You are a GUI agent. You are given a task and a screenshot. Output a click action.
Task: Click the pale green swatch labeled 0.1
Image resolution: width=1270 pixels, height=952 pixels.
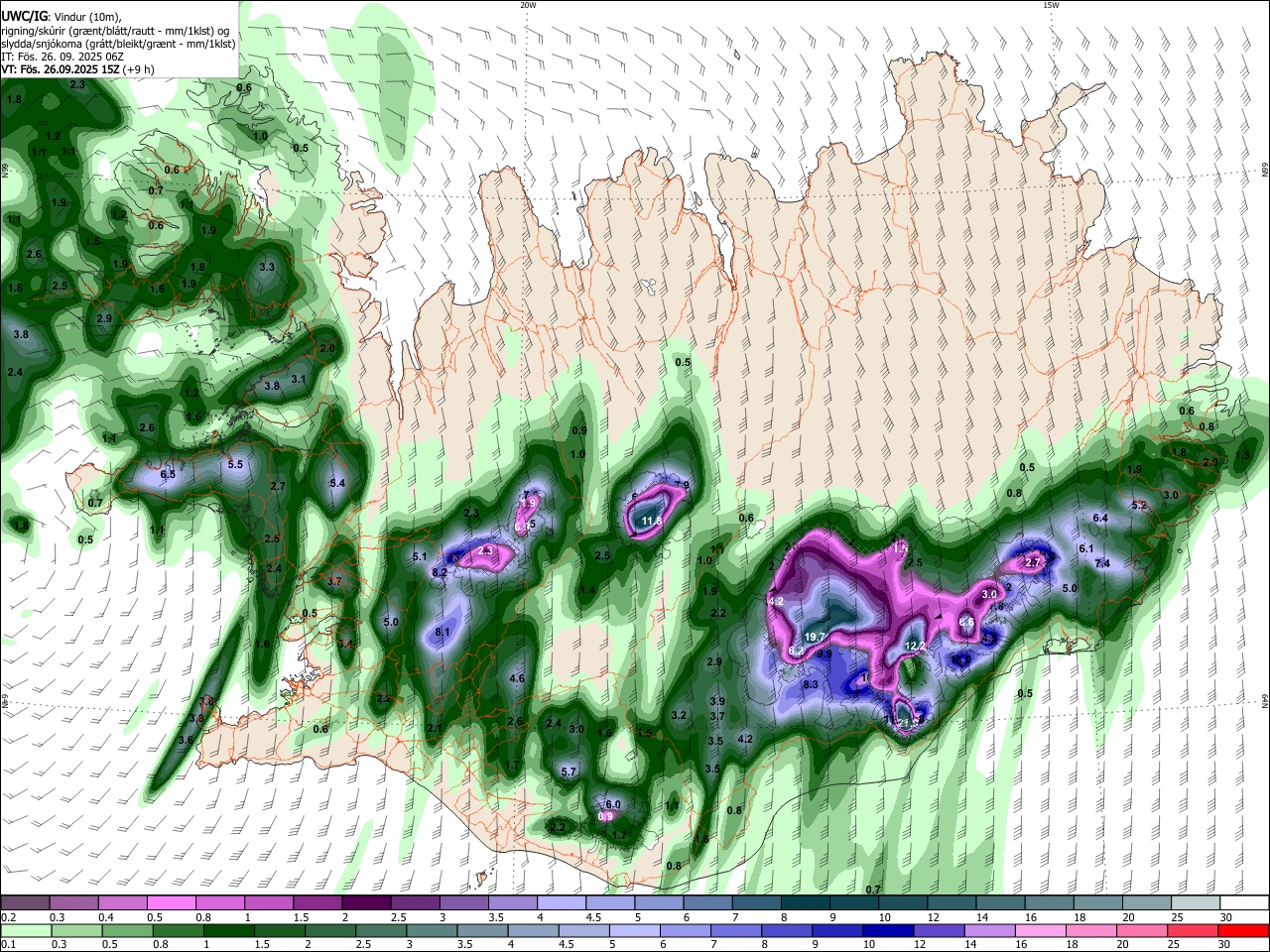(26, 930)
